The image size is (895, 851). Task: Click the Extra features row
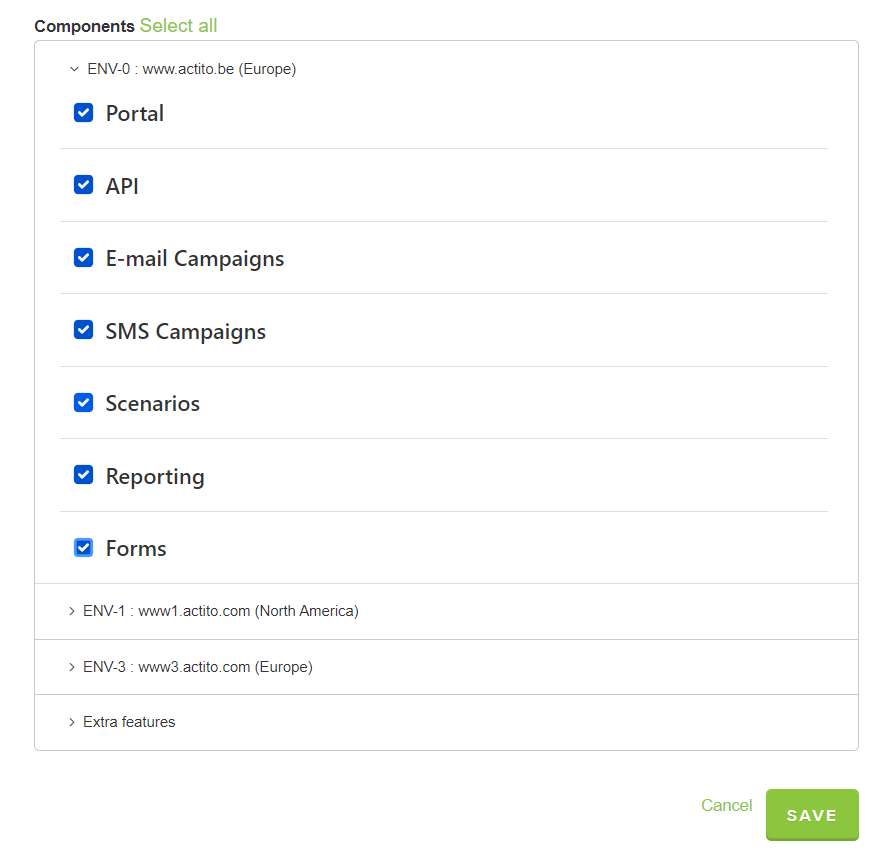pos(129,721)
